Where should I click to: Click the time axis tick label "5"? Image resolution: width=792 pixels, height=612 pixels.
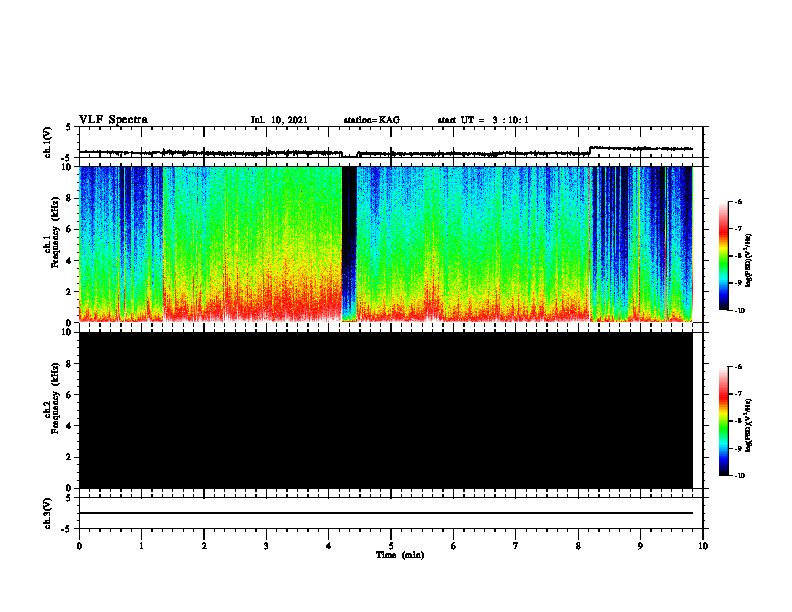click(x=391, y=546)
